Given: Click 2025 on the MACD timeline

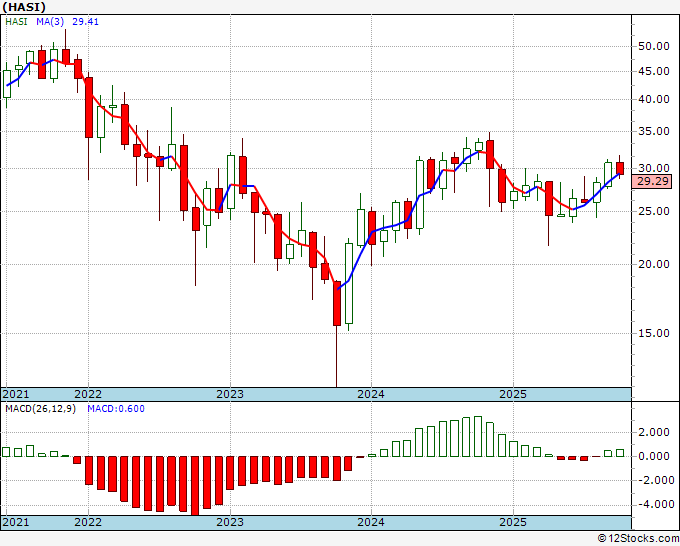Looking at the screenshot, I should point(513,522).
